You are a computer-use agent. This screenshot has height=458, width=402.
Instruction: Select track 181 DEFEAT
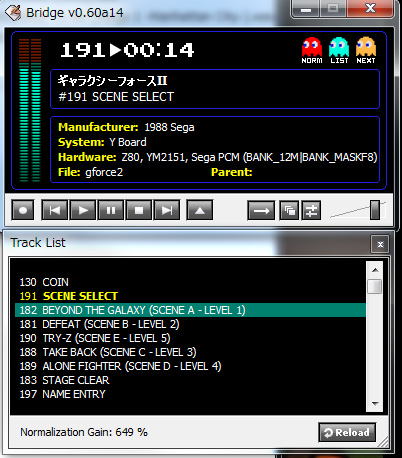(190, 324)
